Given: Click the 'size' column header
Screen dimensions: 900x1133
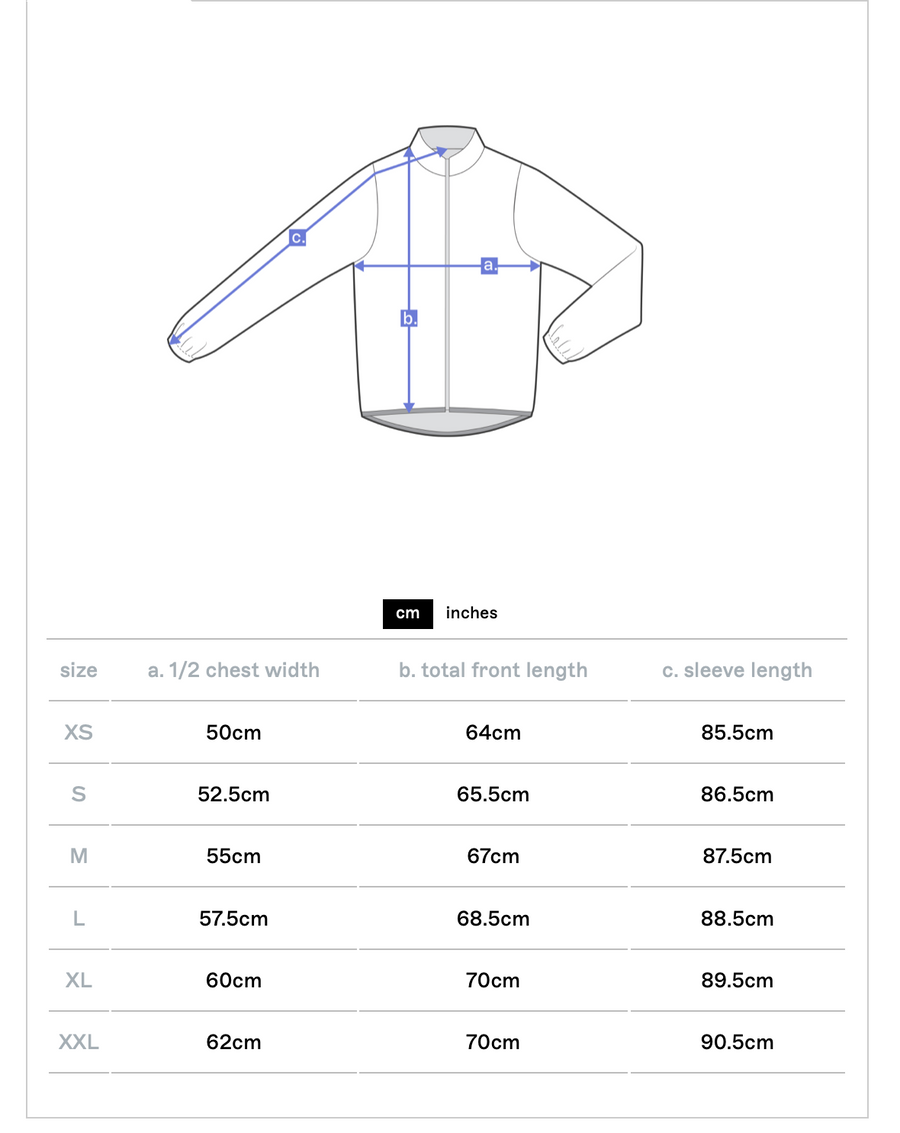Looking at the screenshot, I should tap(79, 670).
